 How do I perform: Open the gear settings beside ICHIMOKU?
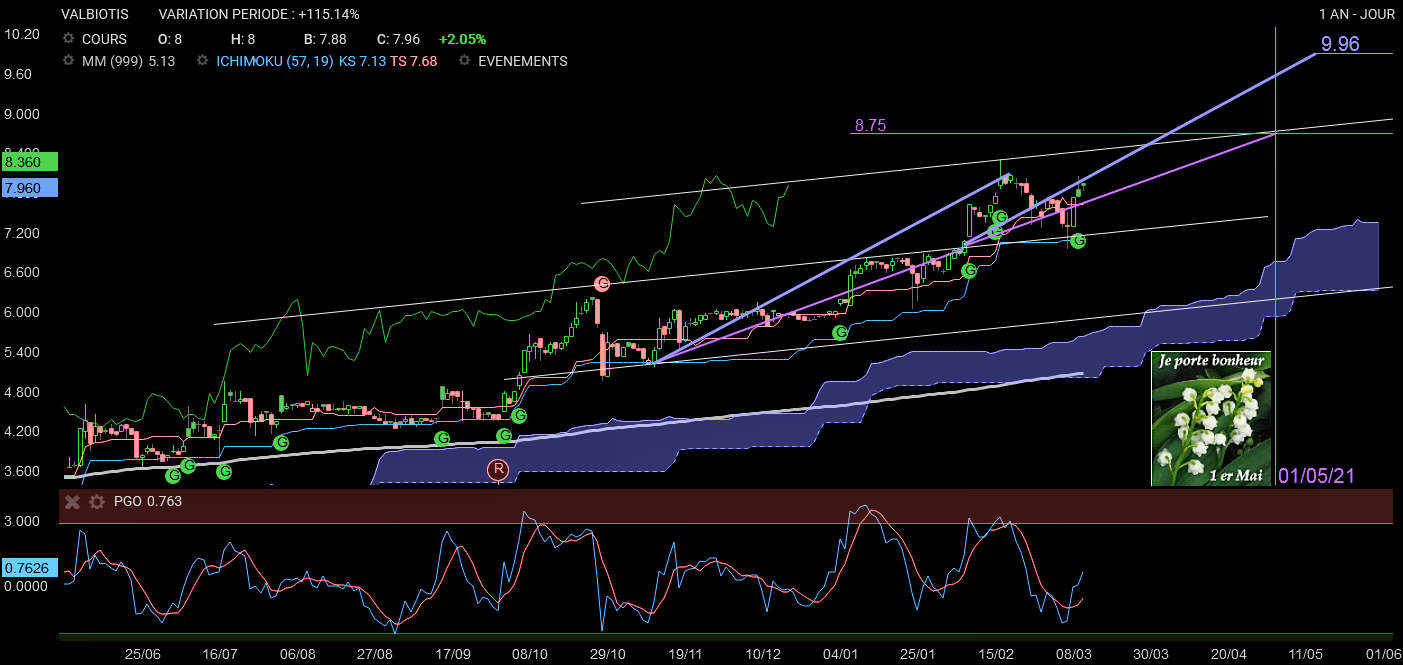203,61
